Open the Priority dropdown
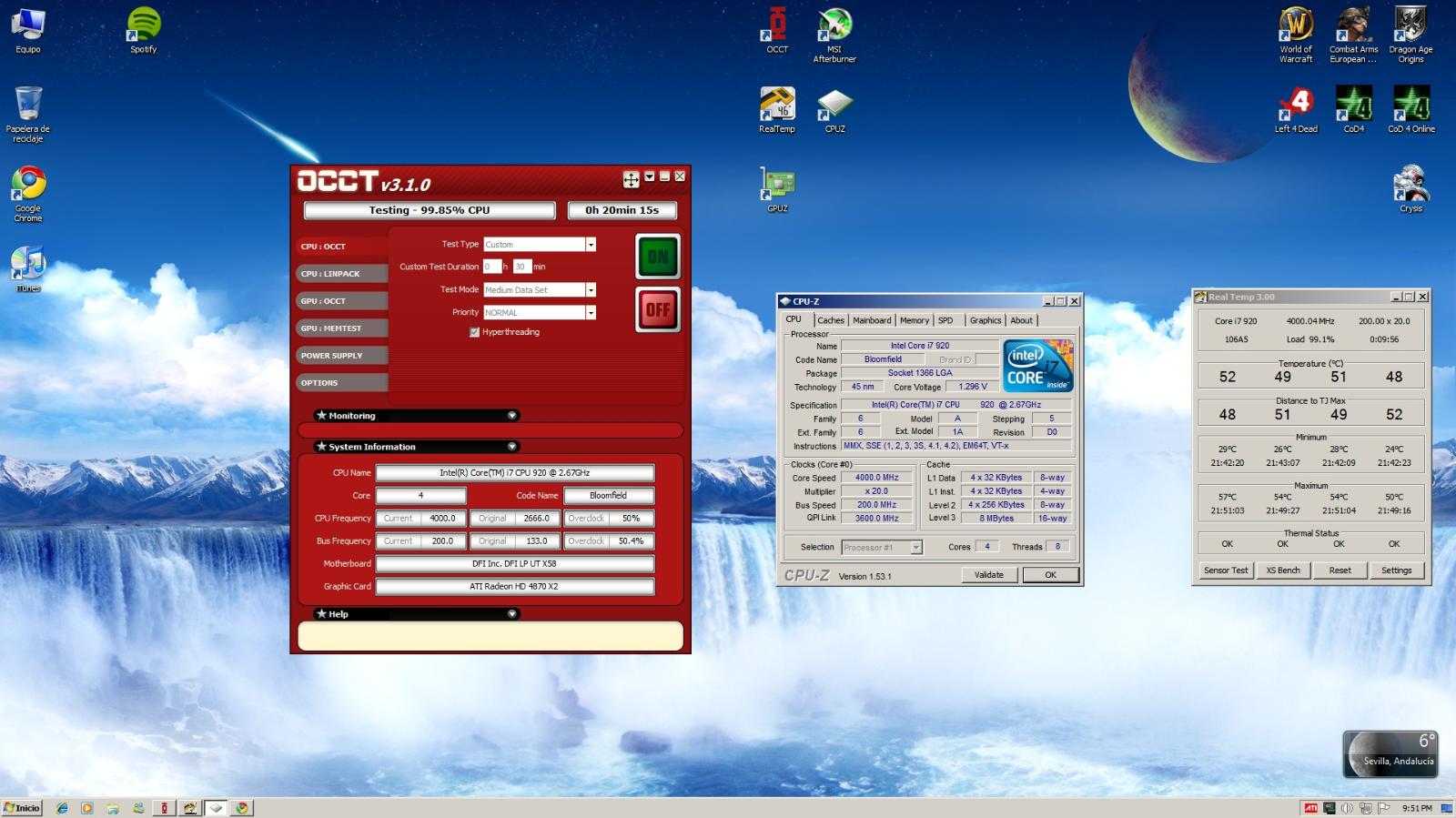The height and width of the screenshot is (818, 1456). point(591,313)
